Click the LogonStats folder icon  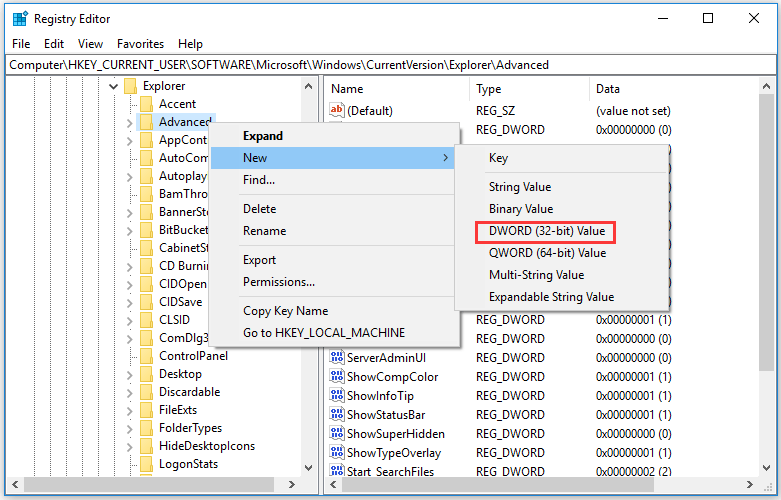[x=146, y=464]
